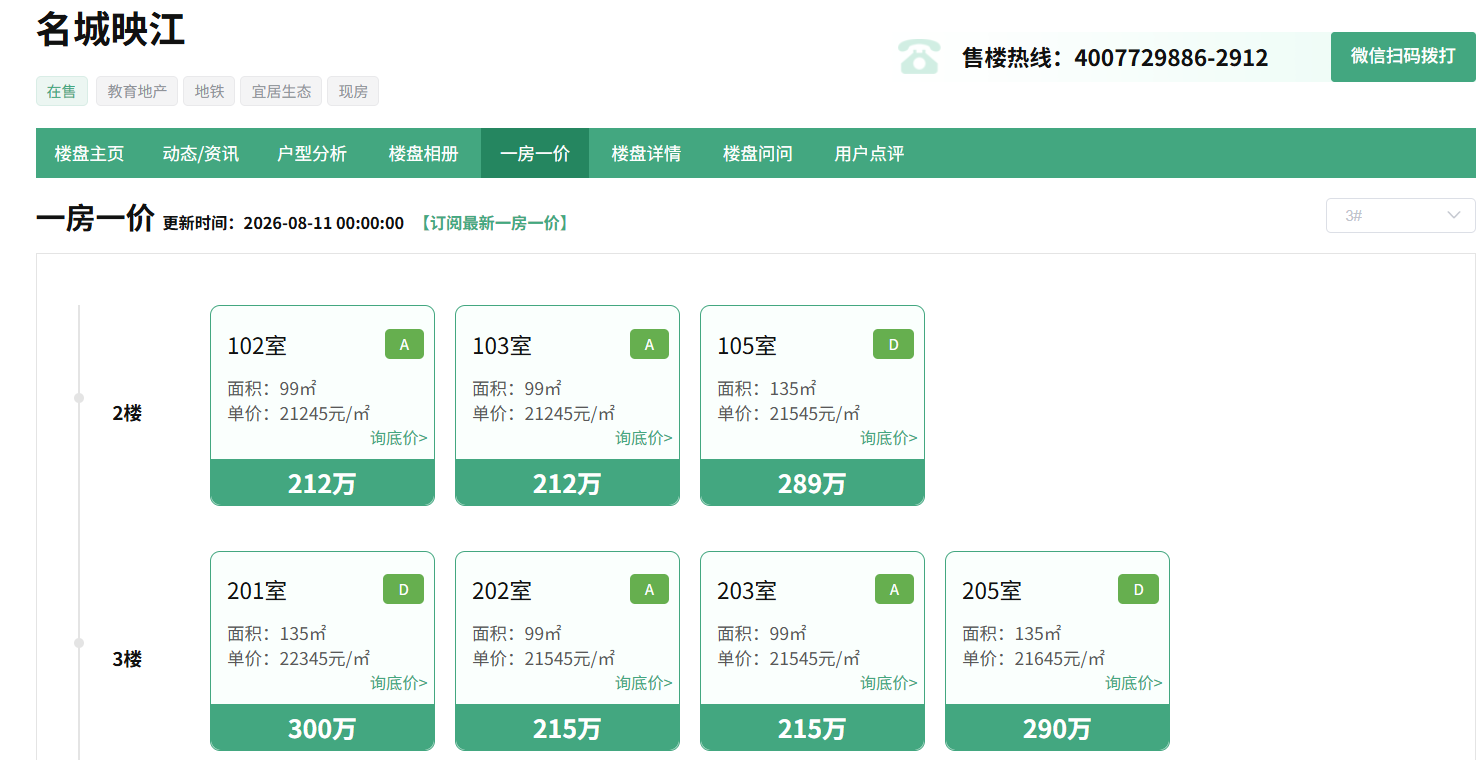This screenshot has height=760, width=1480.
Task: Click the 203室 room title
Action: click(x=747, y=591)
